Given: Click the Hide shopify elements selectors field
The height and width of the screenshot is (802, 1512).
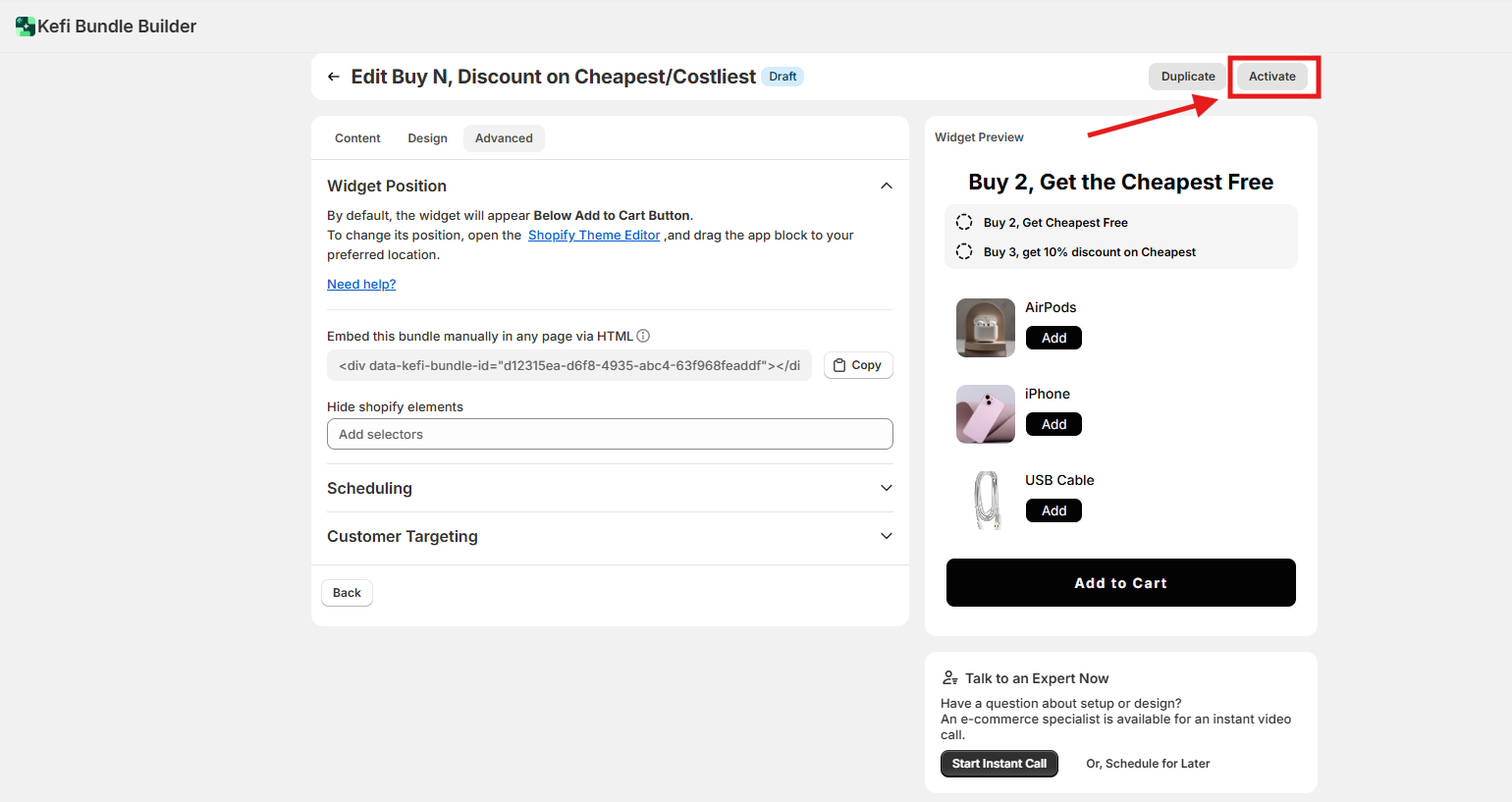Looking at the screenshot, I should pyautogui.click(x=610, y=434).
